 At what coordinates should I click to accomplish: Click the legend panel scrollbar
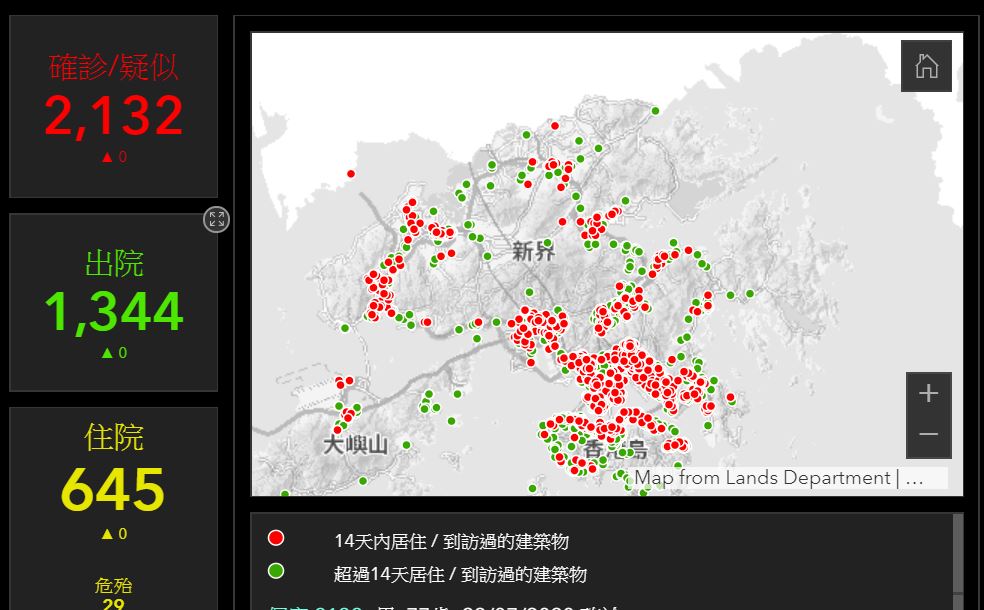click(958, 552)
